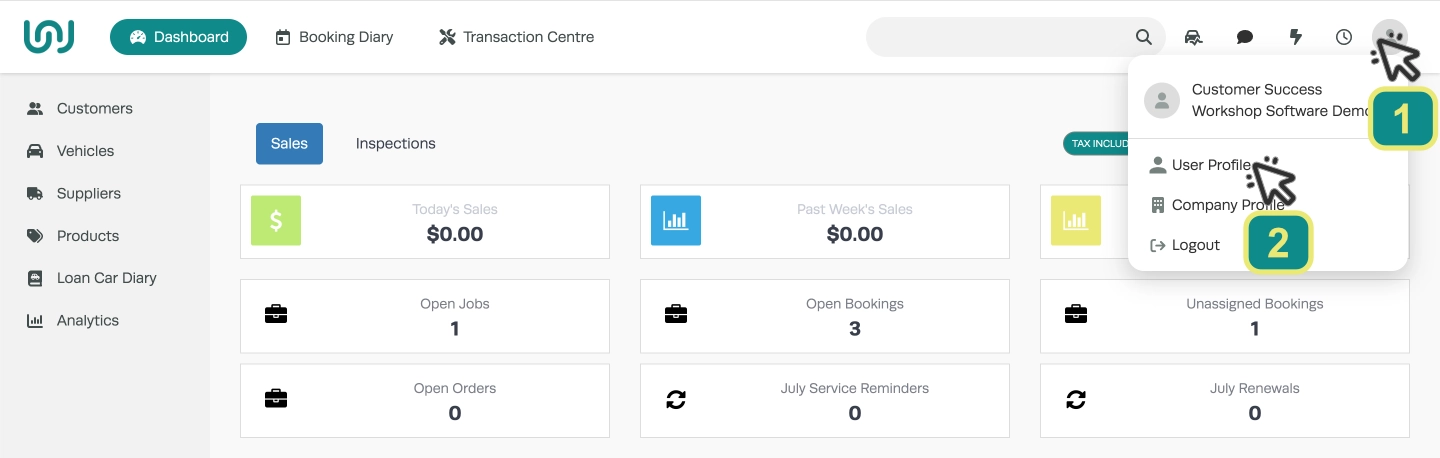
Task: Click the lightning bolt quick actions icon
Action: [1296, 37]
